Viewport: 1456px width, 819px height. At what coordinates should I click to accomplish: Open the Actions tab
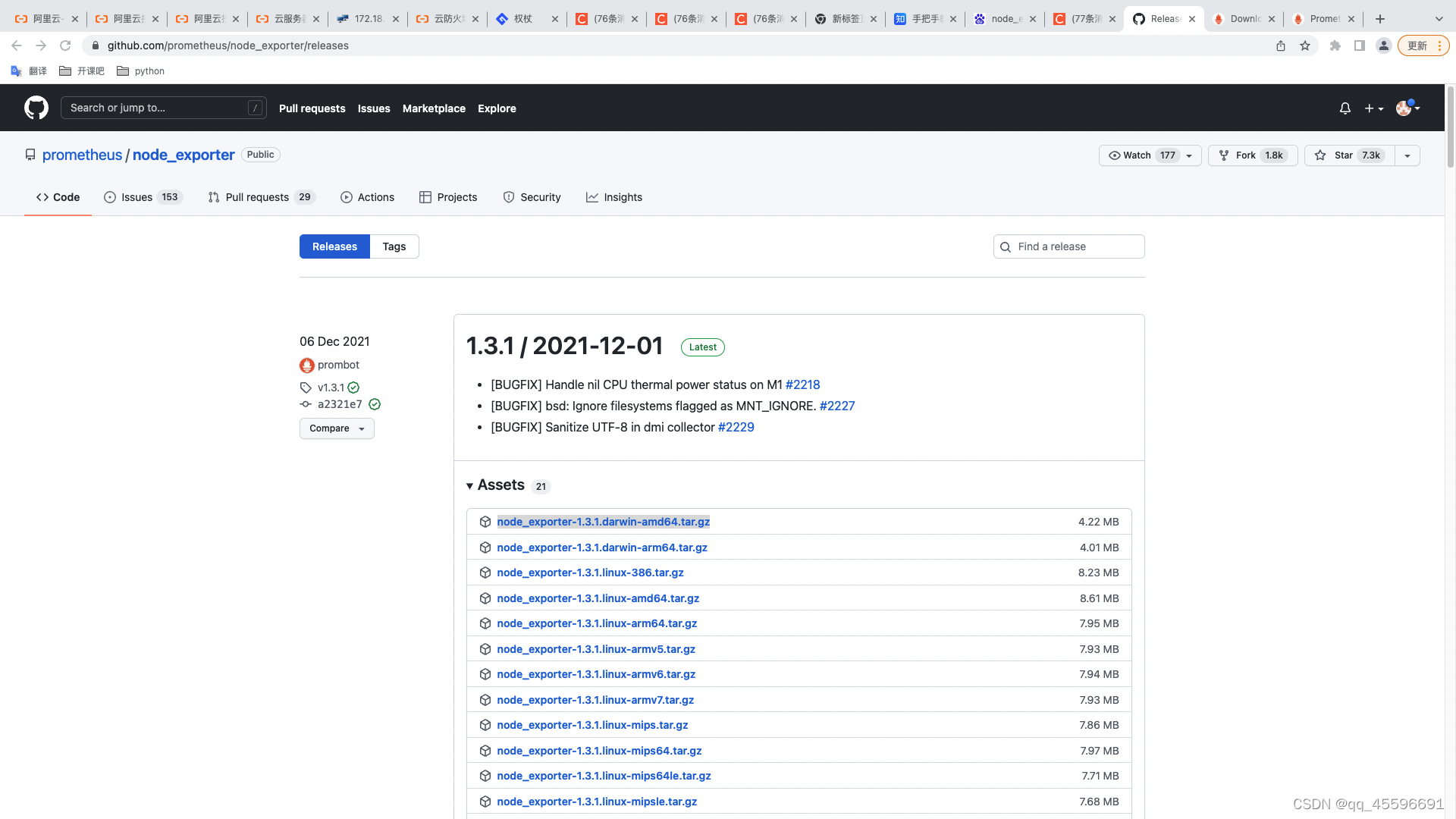coord(367,197)
